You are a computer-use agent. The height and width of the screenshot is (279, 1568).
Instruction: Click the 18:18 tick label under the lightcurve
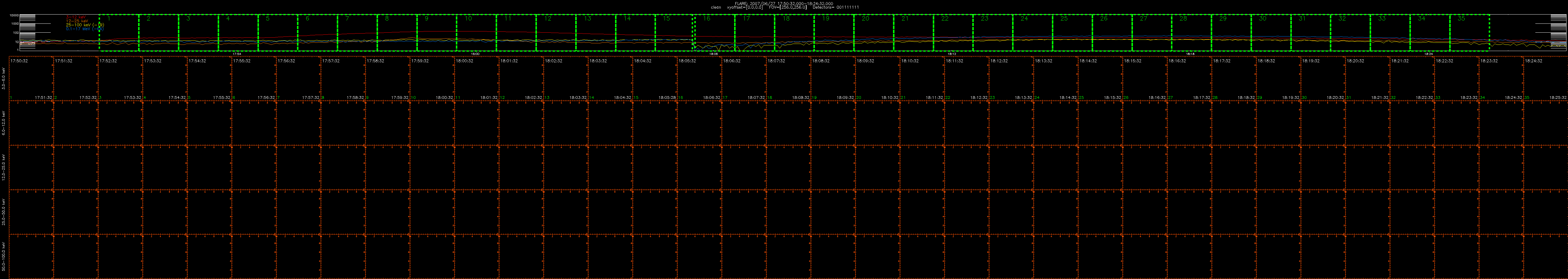1191,53
